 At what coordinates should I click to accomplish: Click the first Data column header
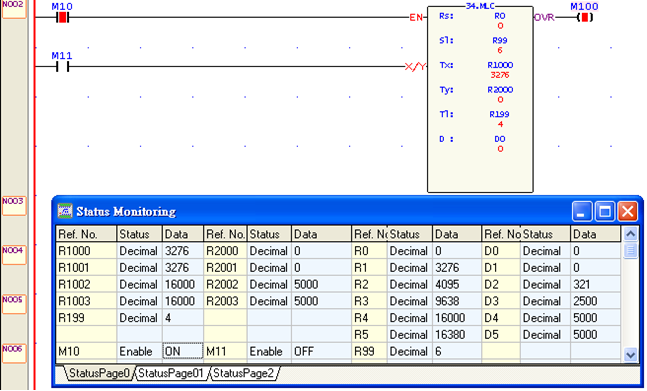coord(183,234)
